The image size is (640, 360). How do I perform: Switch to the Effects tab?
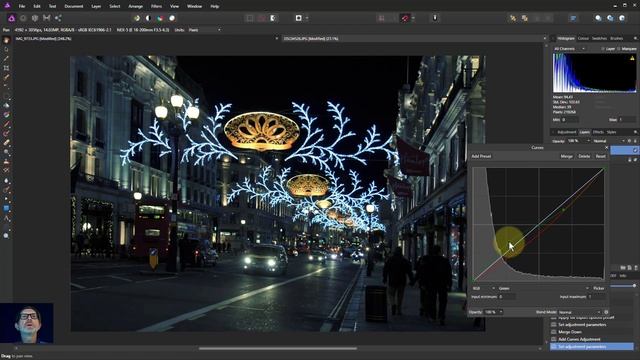coord(598,132)
